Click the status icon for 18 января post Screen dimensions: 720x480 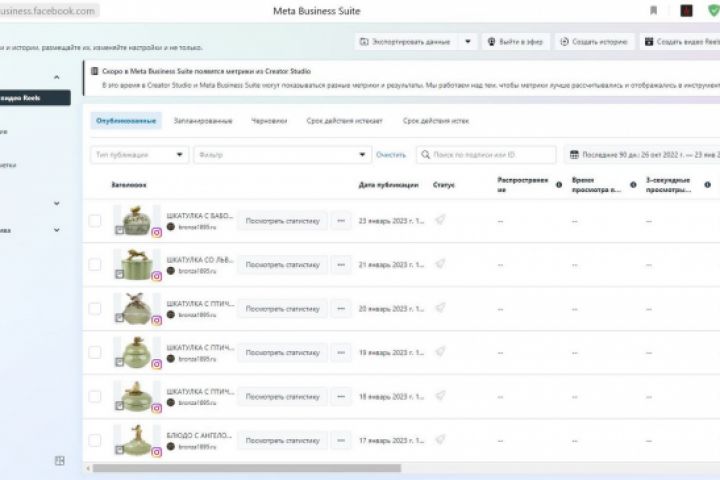[440, 395]
